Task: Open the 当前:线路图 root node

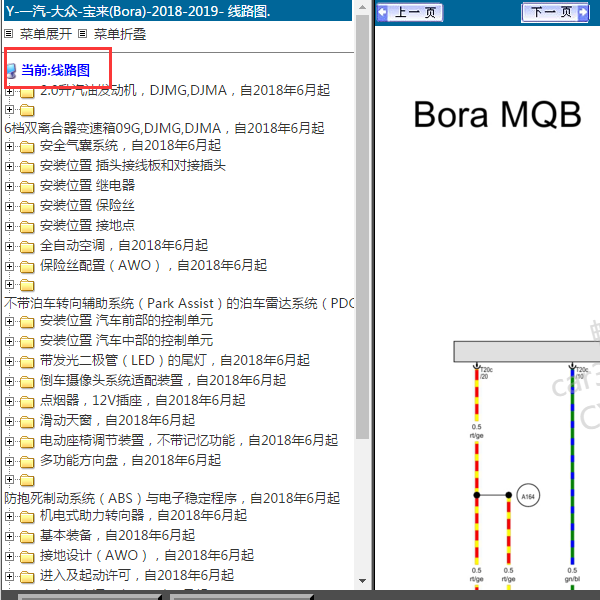Action: point(55,70)
